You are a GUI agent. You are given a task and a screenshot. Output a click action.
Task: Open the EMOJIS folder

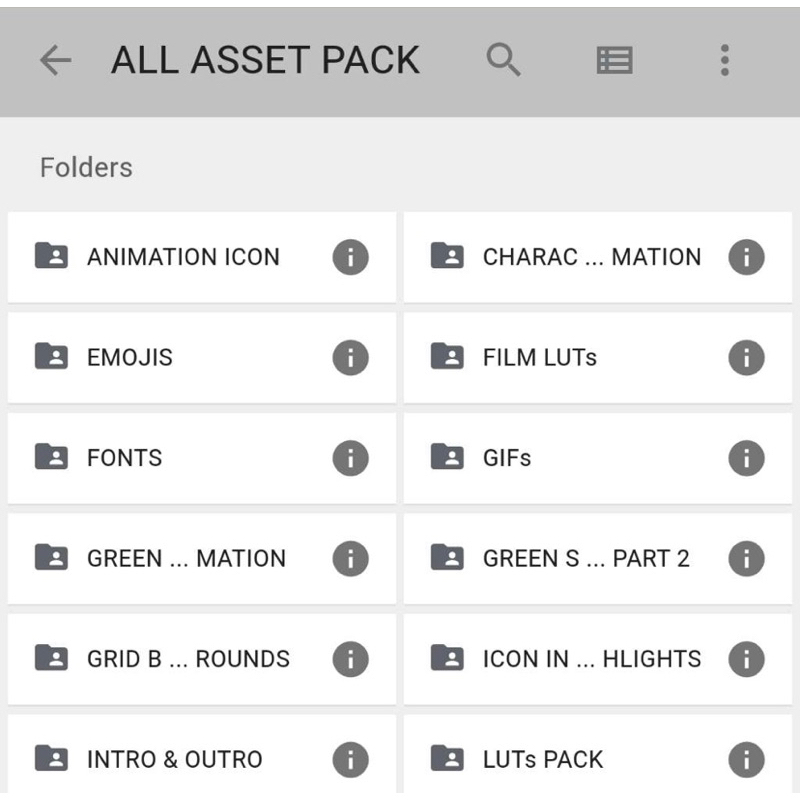click(x=130, y=357)
